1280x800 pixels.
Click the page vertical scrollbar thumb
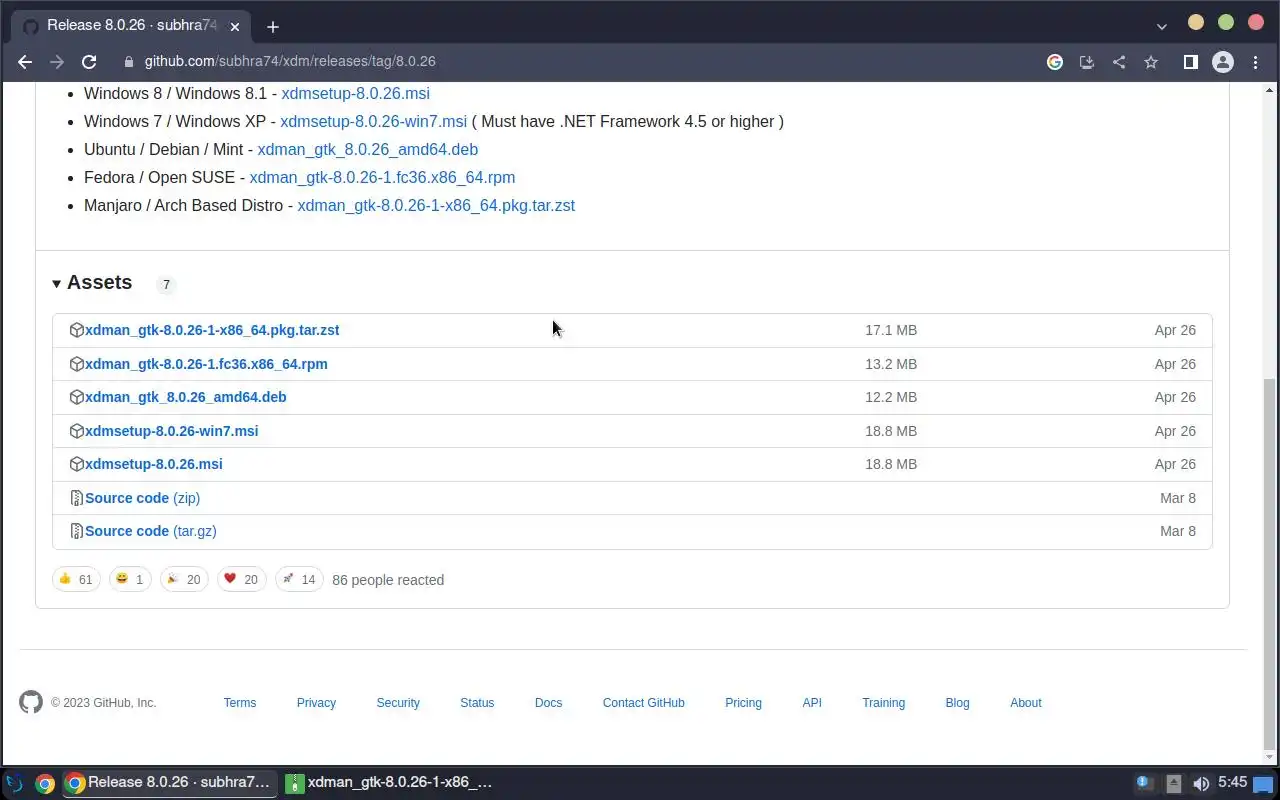tap(1270, 563)
